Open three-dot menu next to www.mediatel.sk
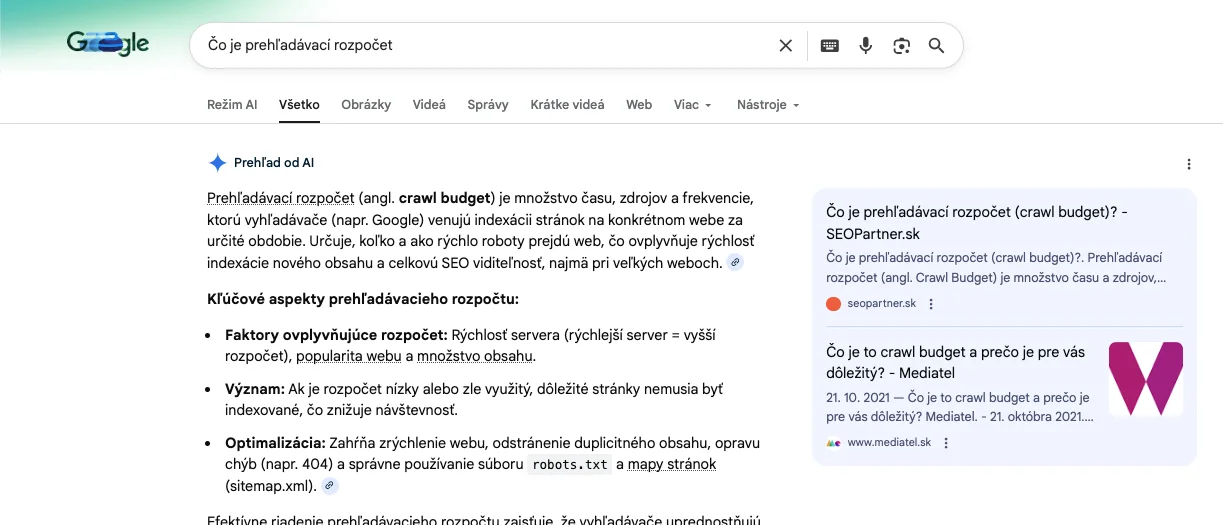The height and width of the screenshot is (525, 1223). pos(946,443)
